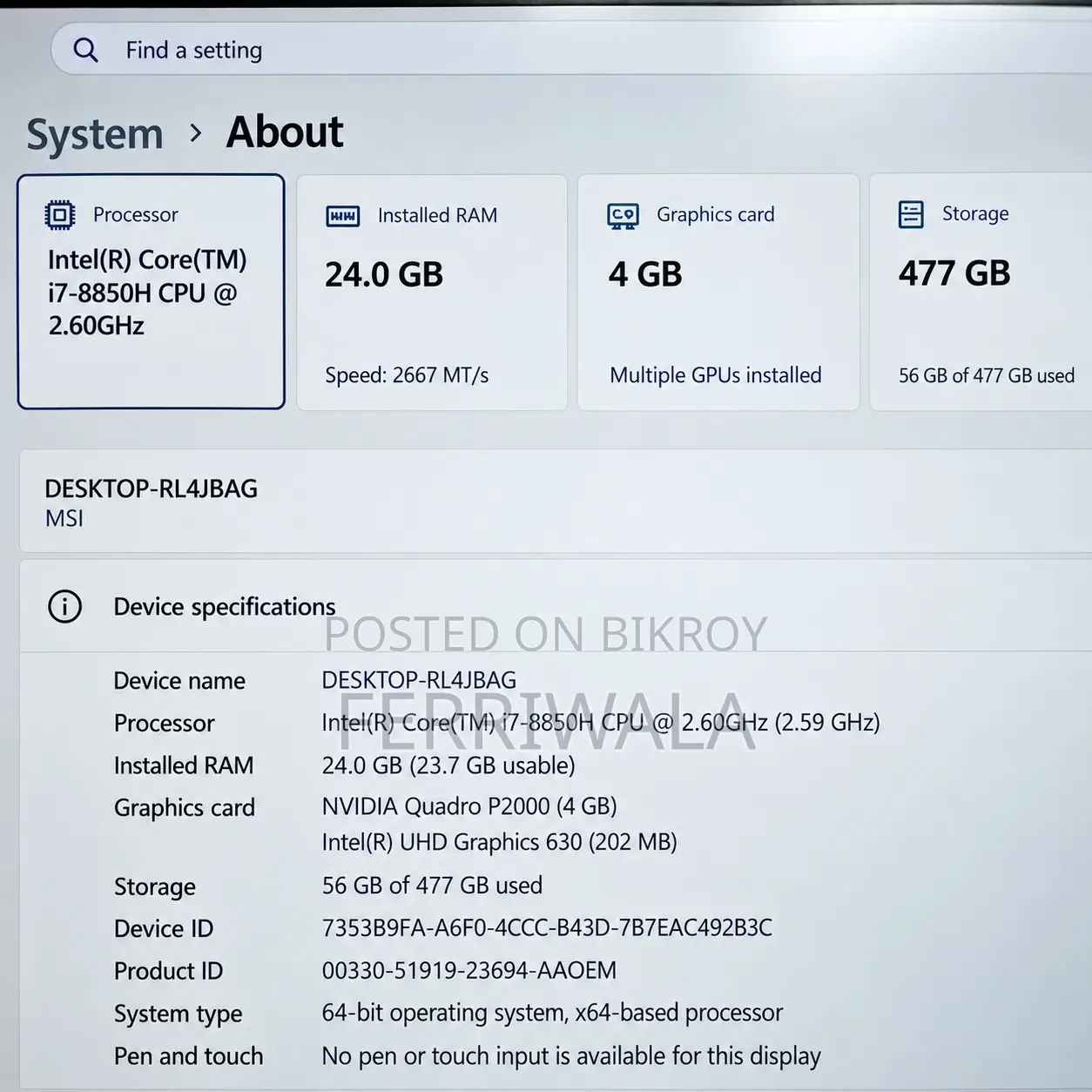Screen dimensions: 1092x1092
Task: Click the Processor chip icon
Action: coord(60,214)
